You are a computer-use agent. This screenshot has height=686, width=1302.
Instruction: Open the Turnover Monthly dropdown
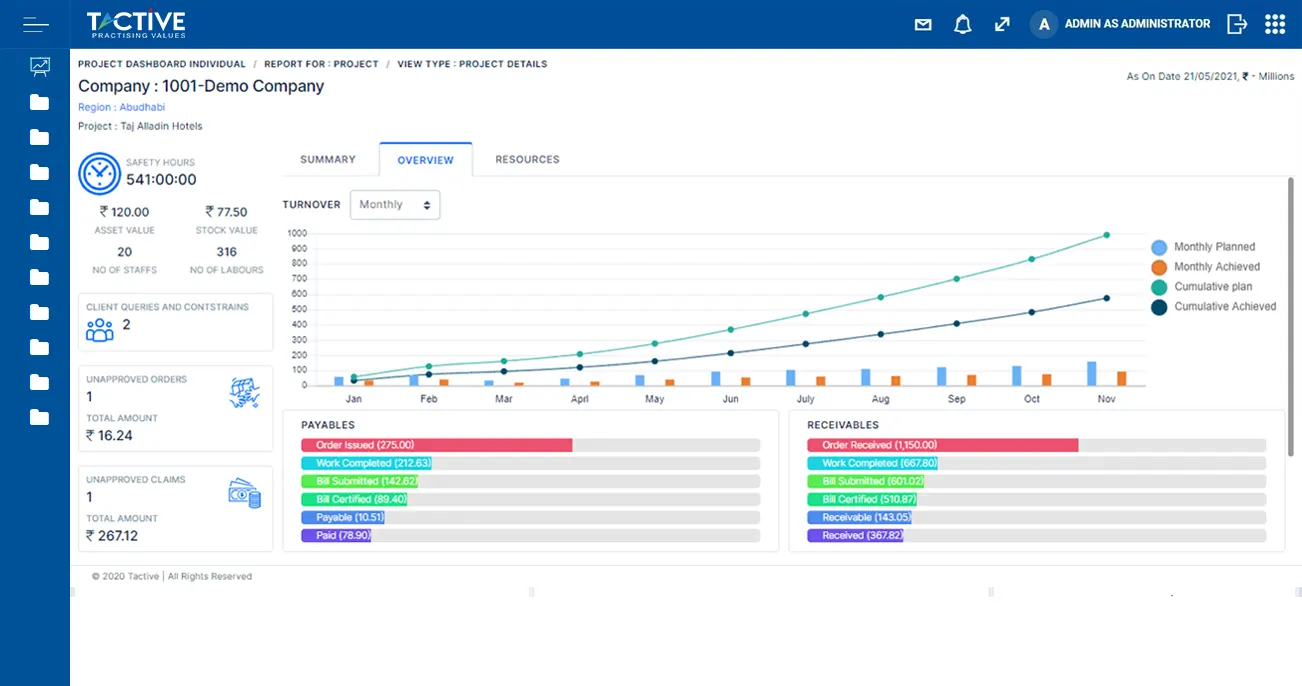[395, 205]
